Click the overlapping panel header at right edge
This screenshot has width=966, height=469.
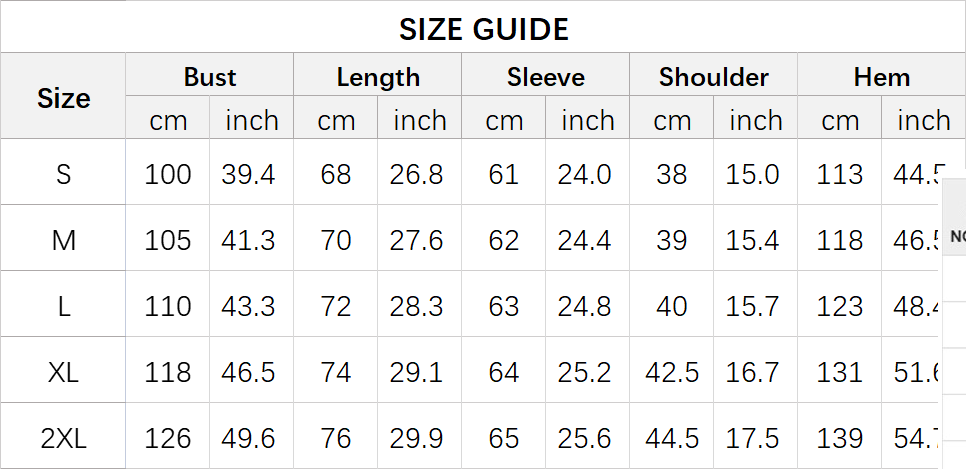[955, 236]
